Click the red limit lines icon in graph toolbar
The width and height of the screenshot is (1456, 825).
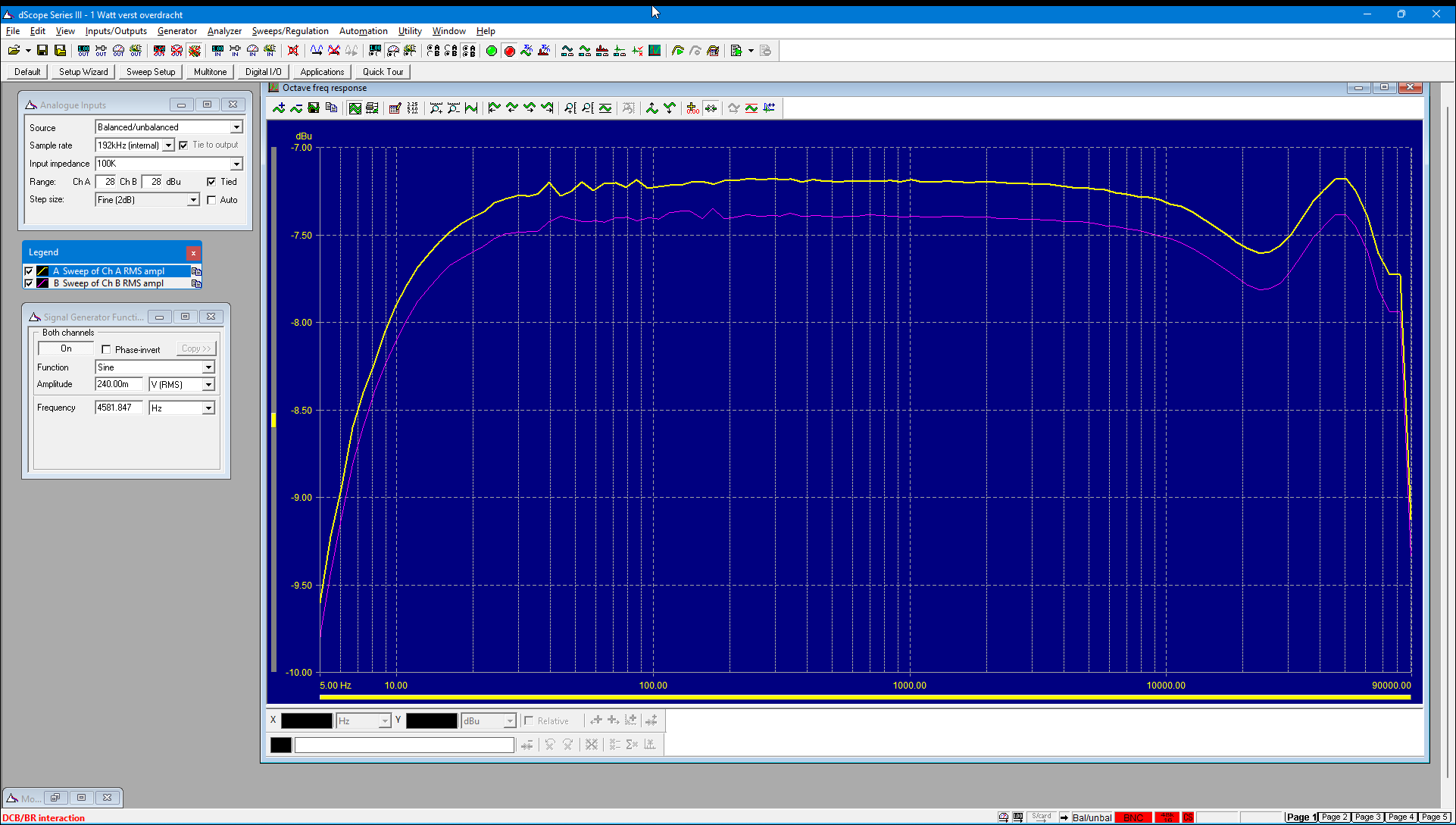point(751,108)
